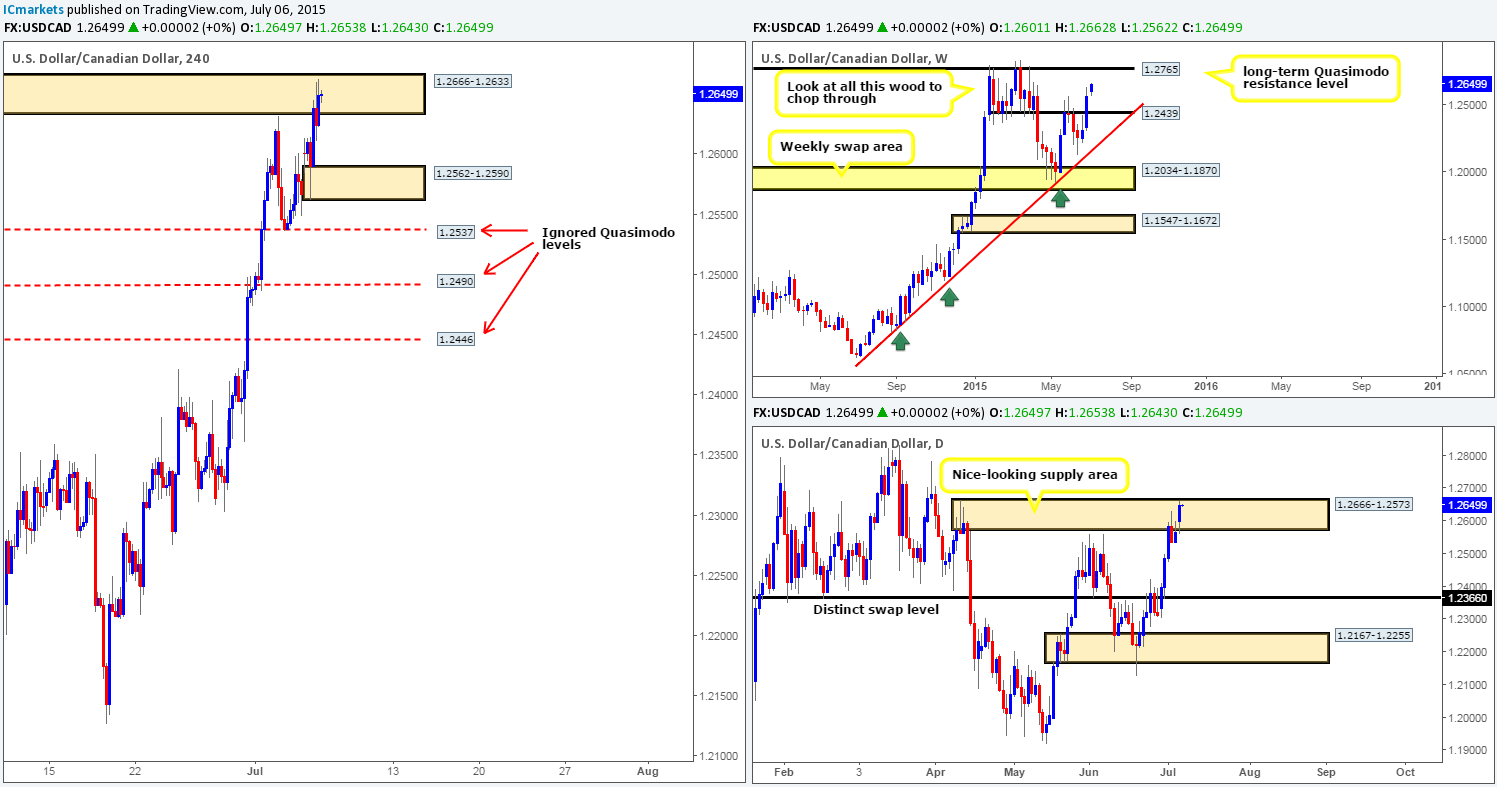Select the 'U.S. Dollar/Canadian Dollar, 240' chart title
1497x787 pixels.
111,59
